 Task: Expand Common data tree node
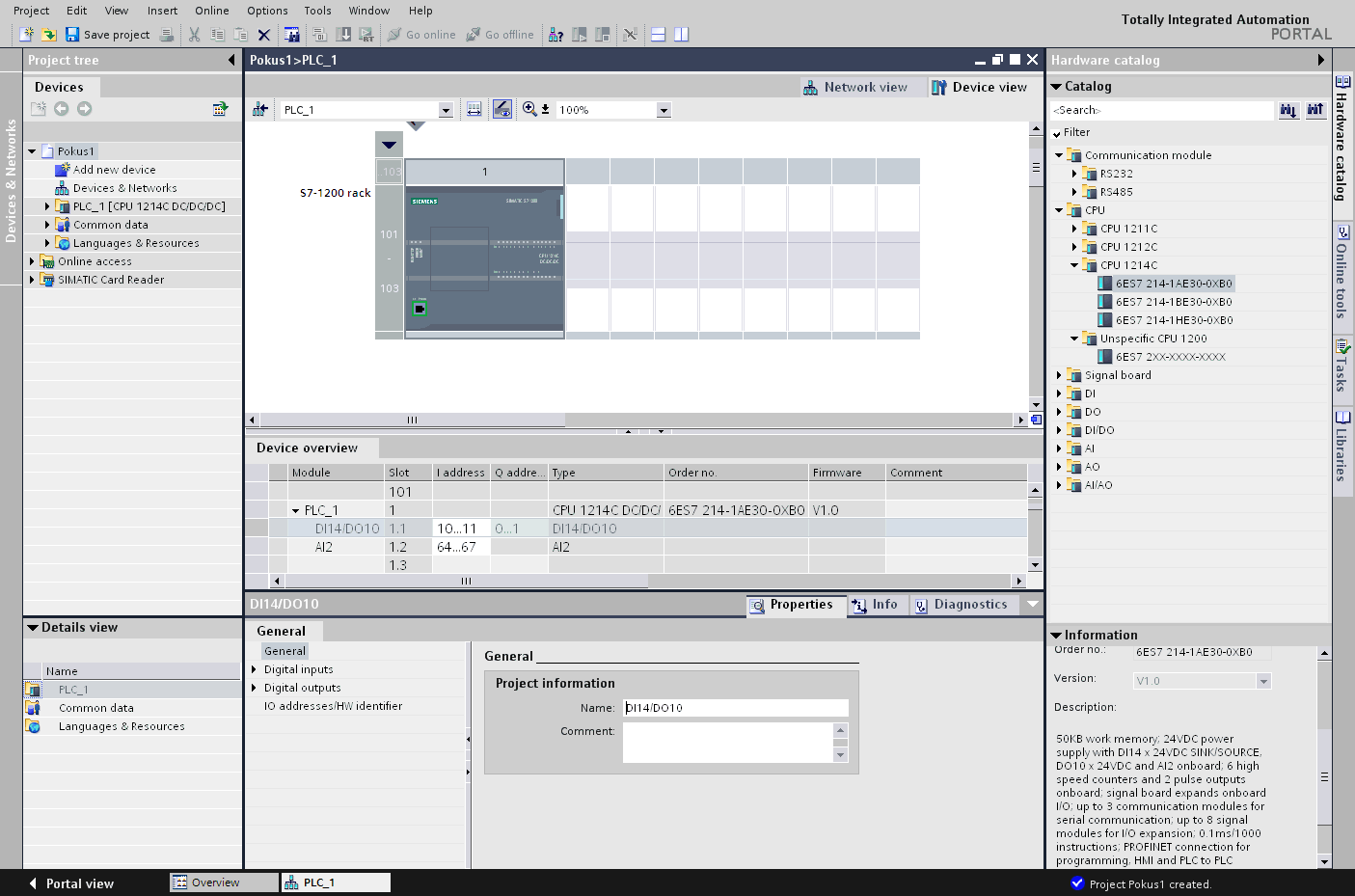click(47, 225)
